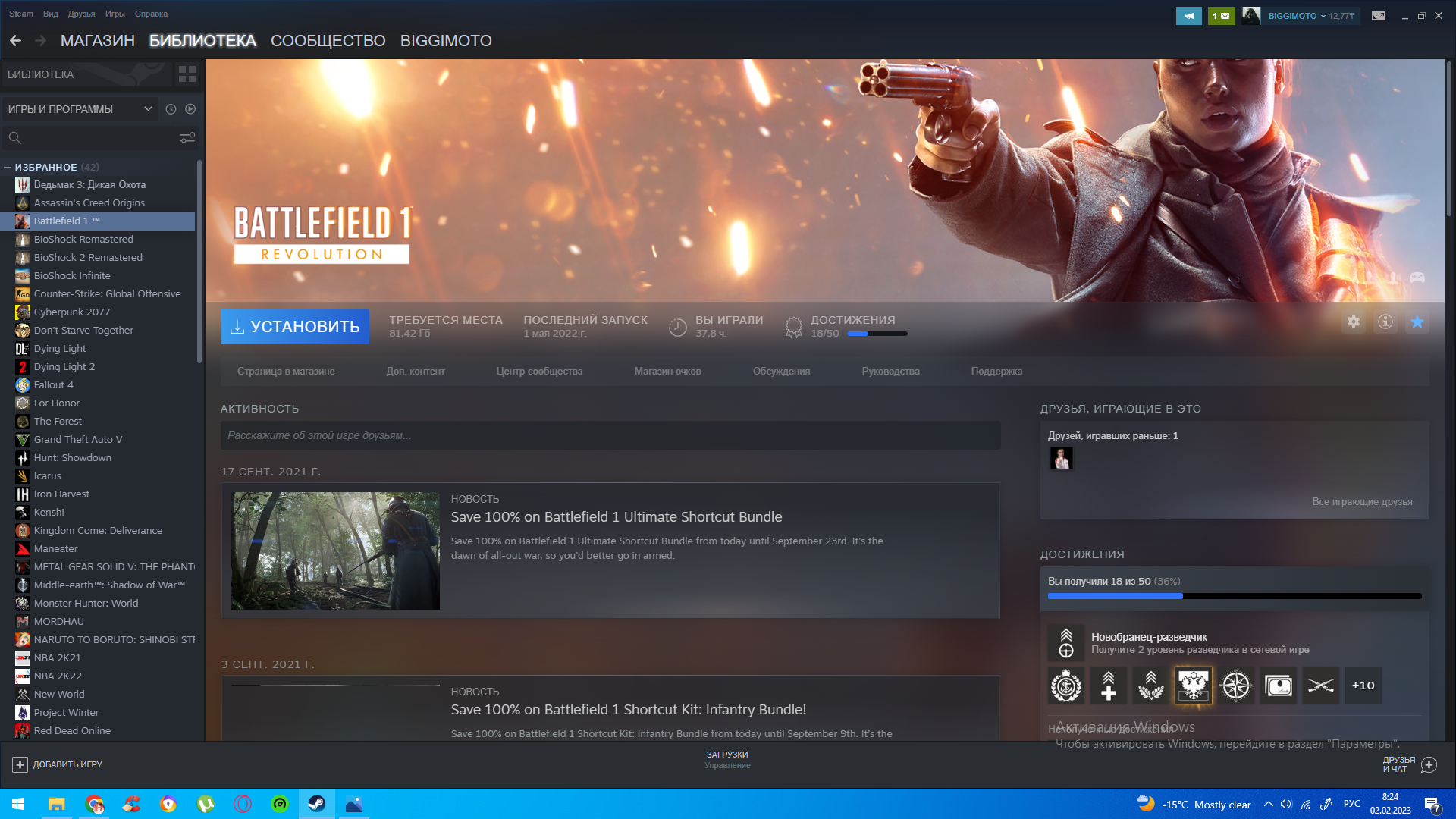
Task: Open the Друзья menu
Action: (x=81, y=14)
